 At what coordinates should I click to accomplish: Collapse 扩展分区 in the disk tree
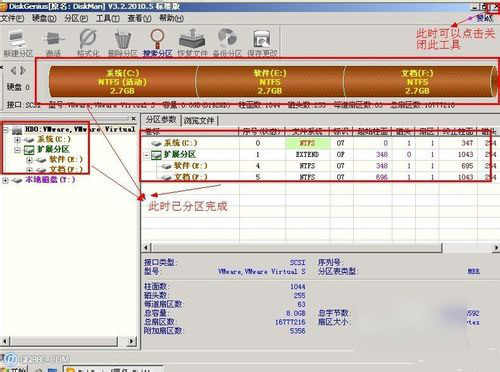click(17, 150)
